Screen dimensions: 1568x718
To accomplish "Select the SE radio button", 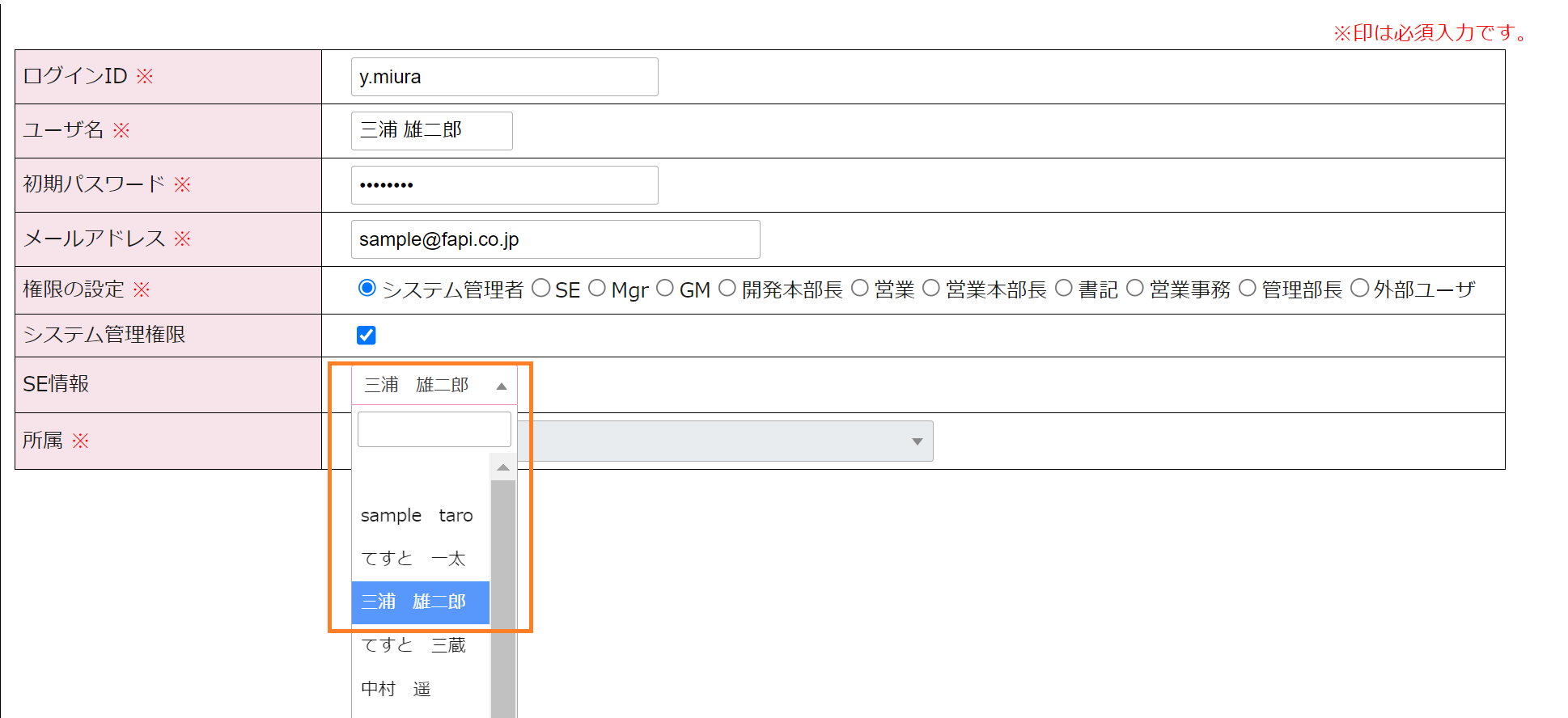I will point(541,289).
